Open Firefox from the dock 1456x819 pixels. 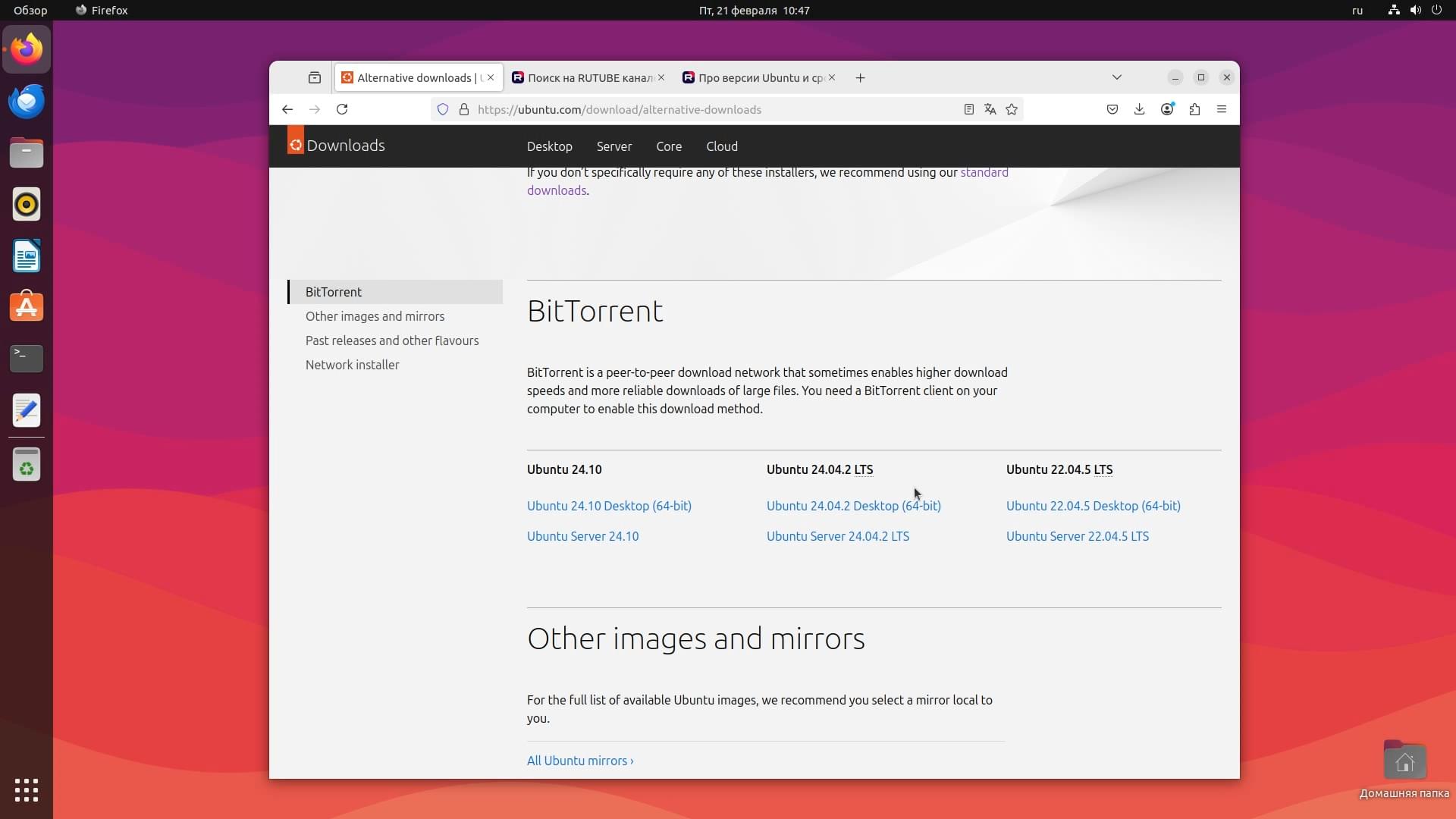[27, 49]
